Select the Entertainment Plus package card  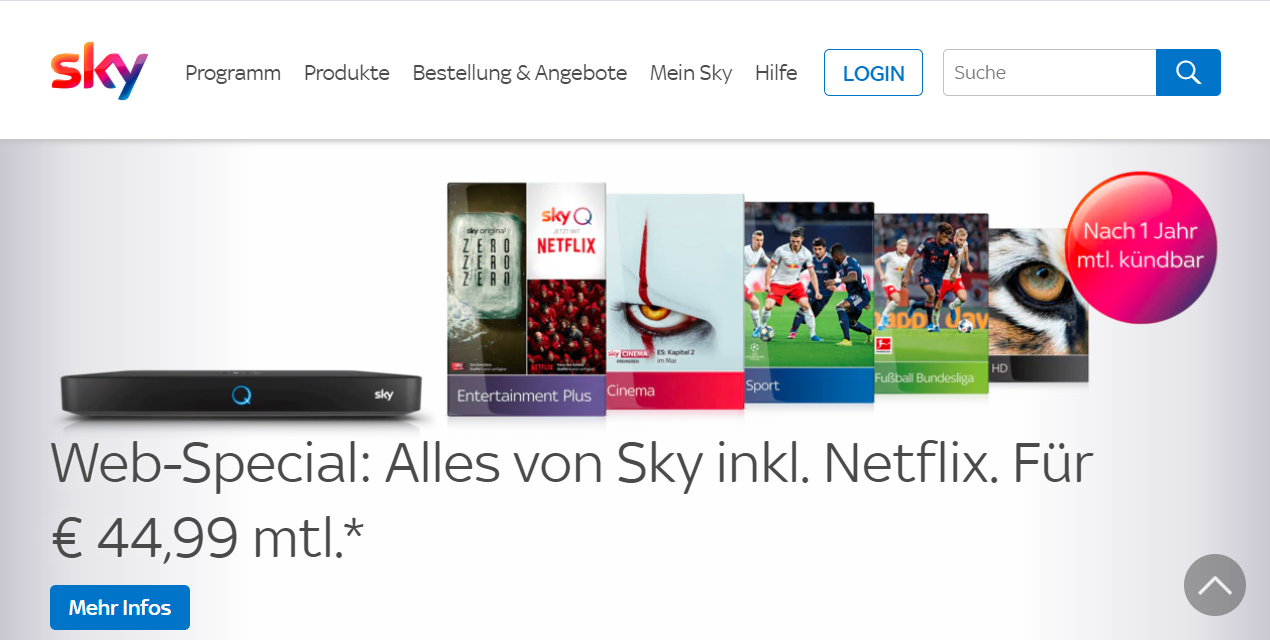tap(526, 299)
